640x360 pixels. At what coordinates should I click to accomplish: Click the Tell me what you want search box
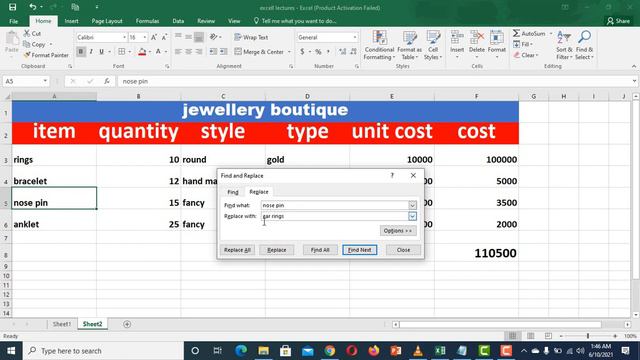tap(295, 21)
